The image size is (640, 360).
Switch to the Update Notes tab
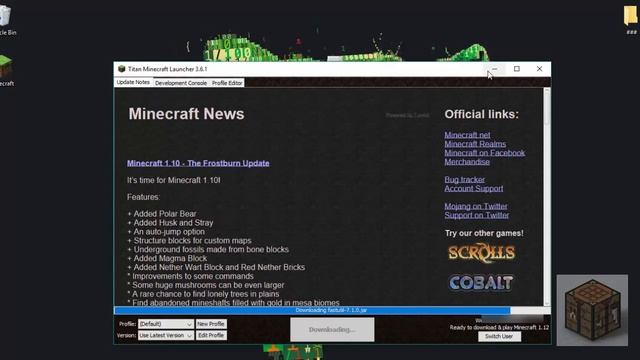click(133, 82)
